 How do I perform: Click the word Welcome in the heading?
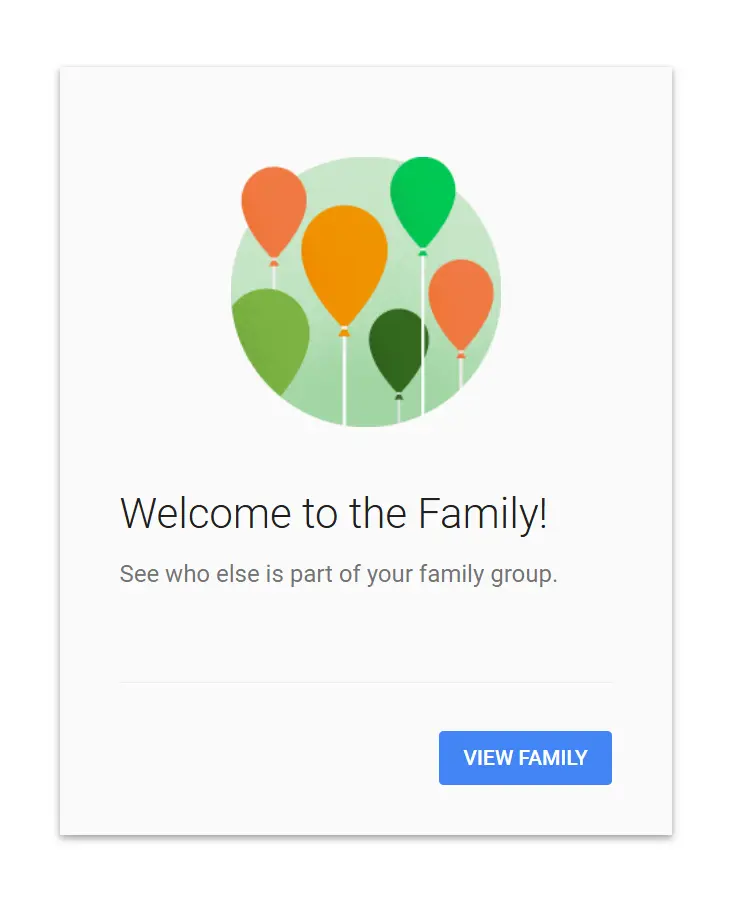pos(205,513)
